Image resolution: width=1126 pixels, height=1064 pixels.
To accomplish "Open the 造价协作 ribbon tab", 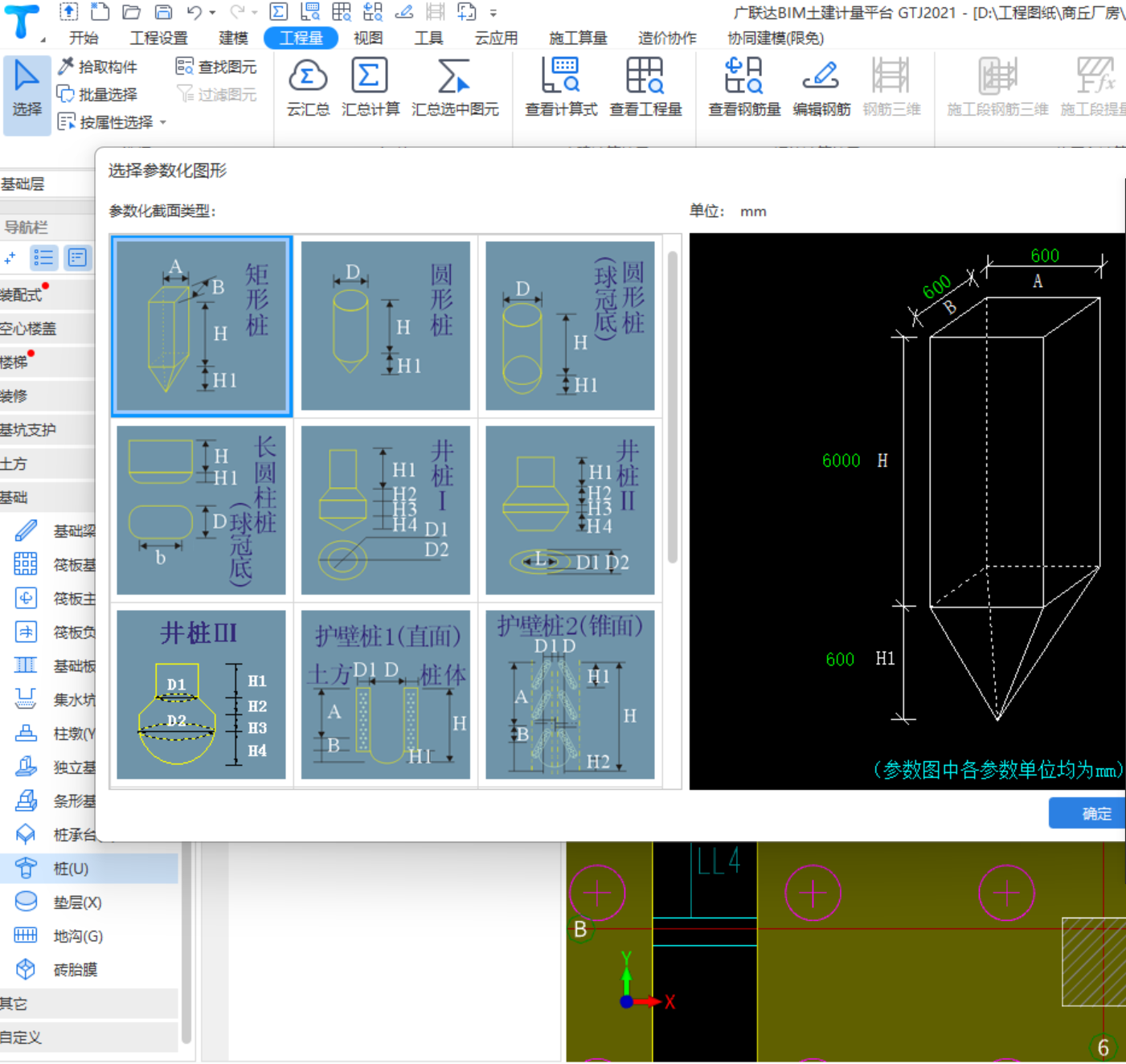I will (667, 38).
